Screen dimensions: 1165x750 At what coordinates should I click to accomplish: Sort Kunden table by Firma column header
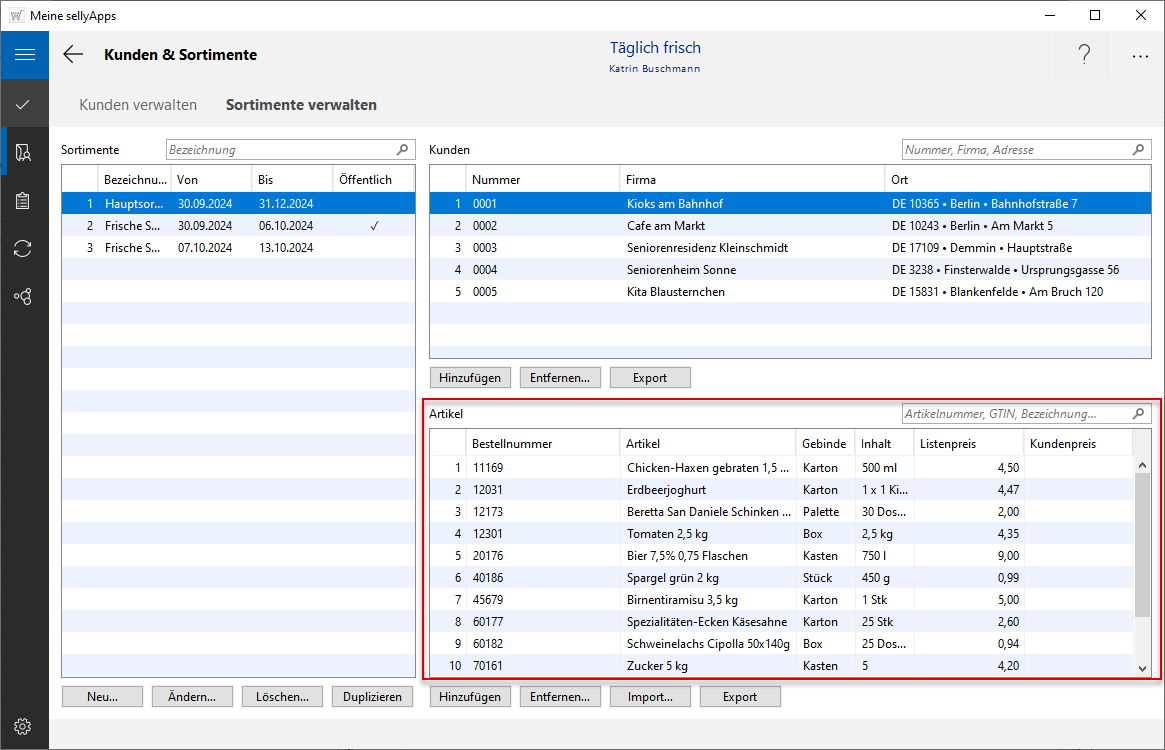click(750, 180)
